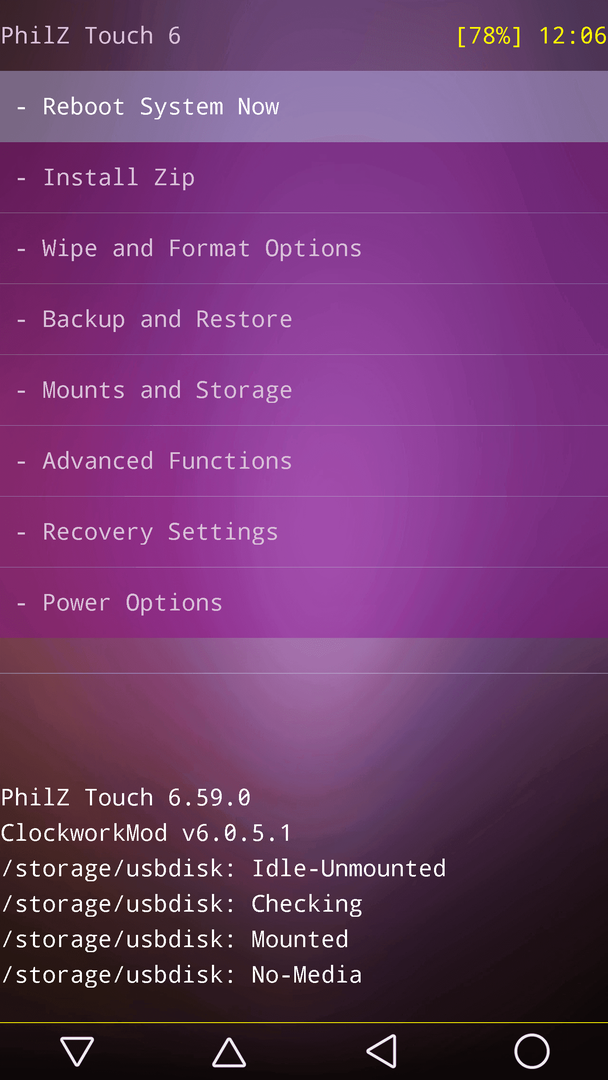The height and width of the screenshot is (1080, 608).
Task: Tap the circle select icon
Action: tap(532, 1052)
